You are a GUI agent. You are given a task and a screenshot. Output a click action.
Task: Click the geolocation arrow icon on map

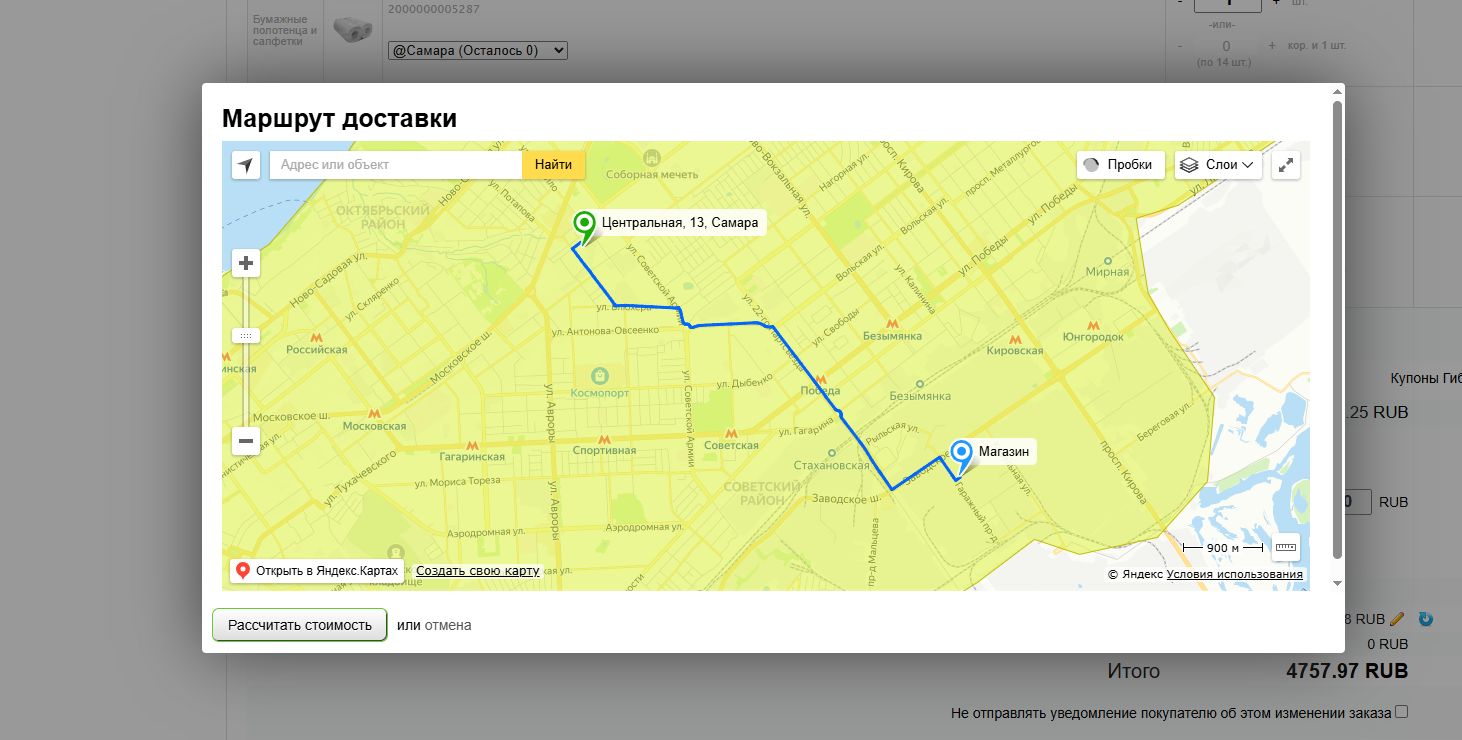(x=246, y=165)
